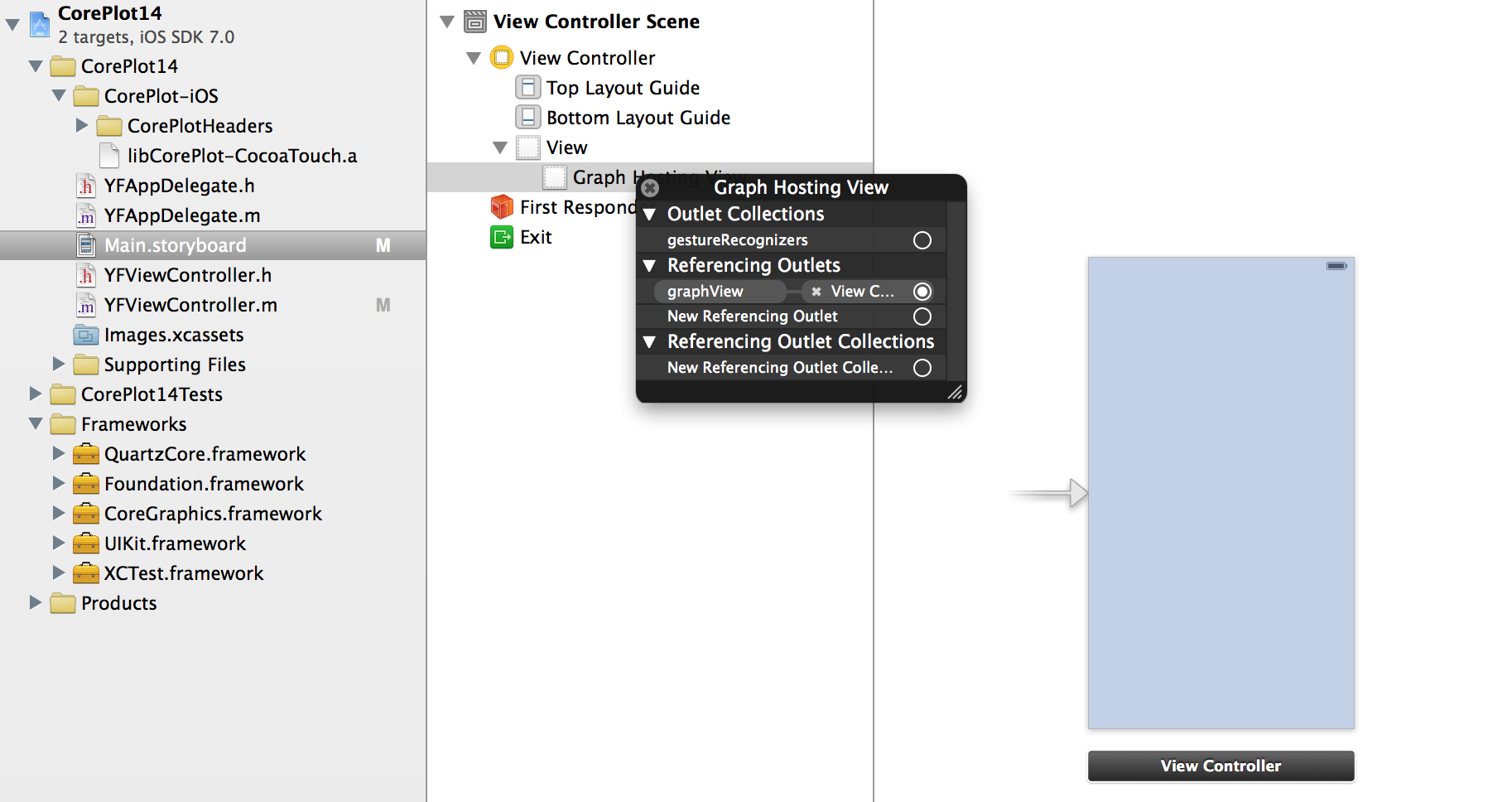Click the Bottom Layout Guide icon

tap(528, 118)
